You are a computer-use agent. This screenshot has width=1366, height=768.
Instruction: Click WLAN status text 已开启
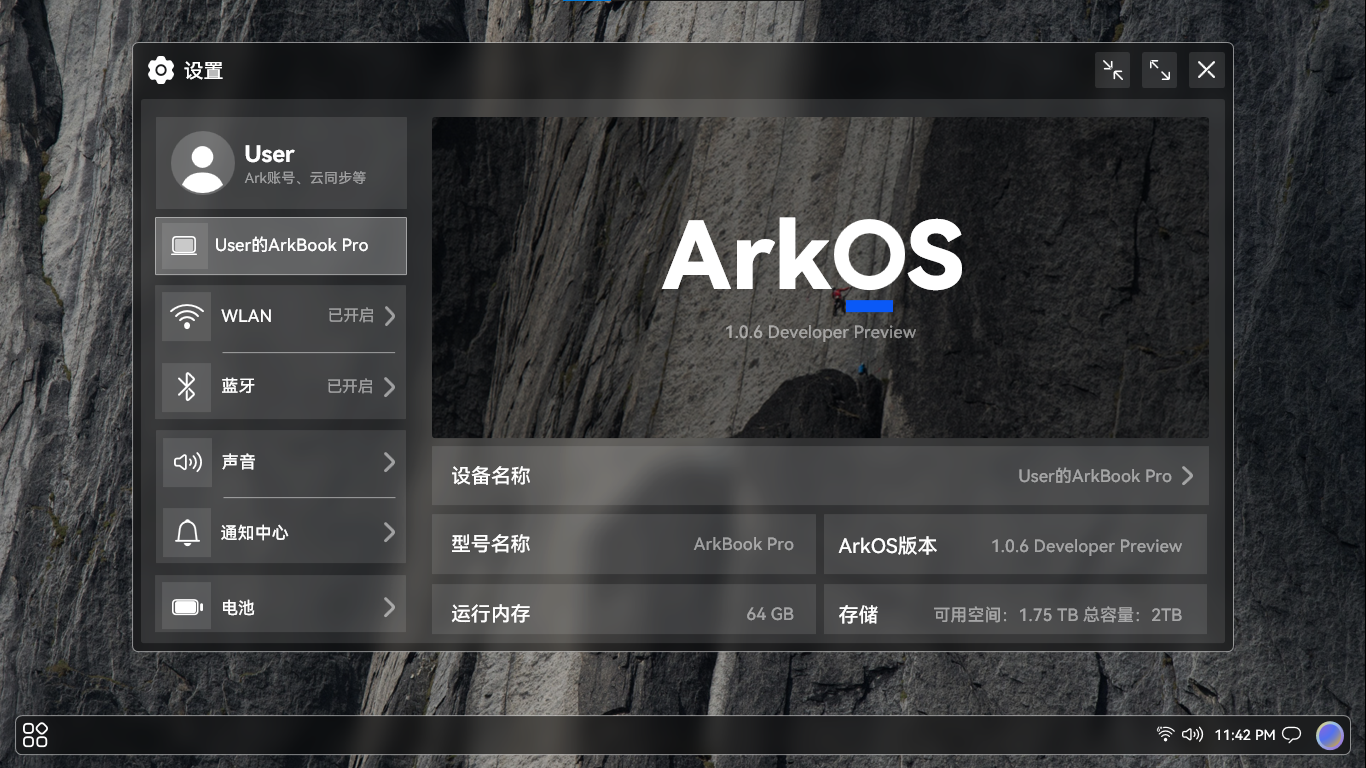tap(351, 316)
